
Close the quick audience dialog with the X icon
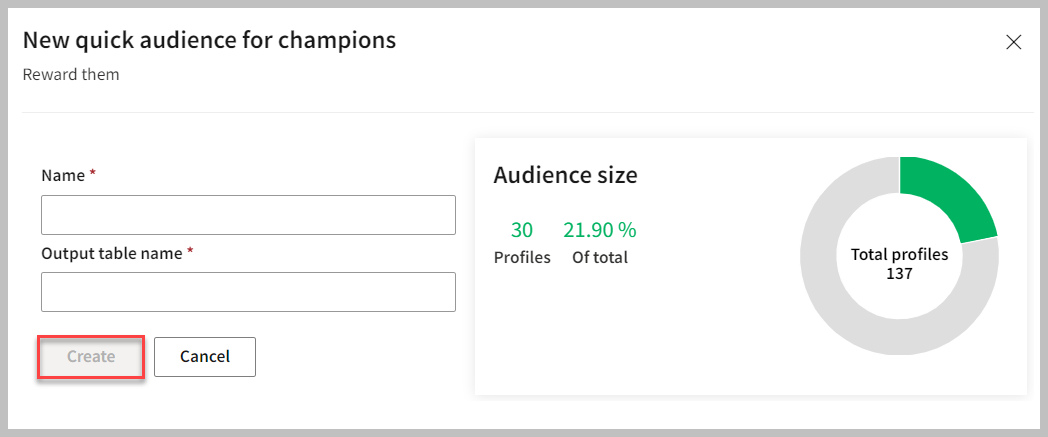point(1013,42)
